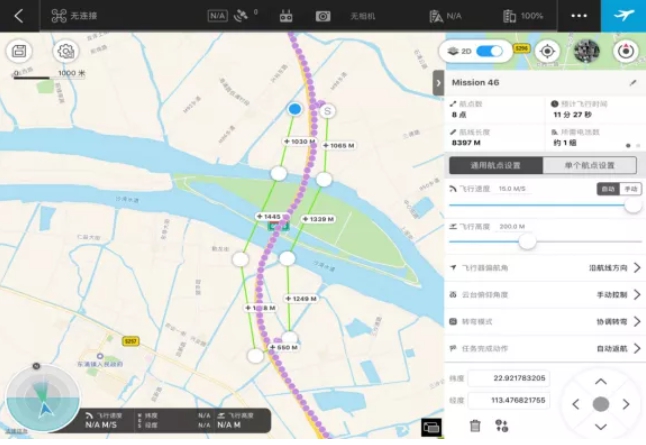Switch to the 单个航点设置 tab
The image size is (646, 445).
(x=591, y=165)
